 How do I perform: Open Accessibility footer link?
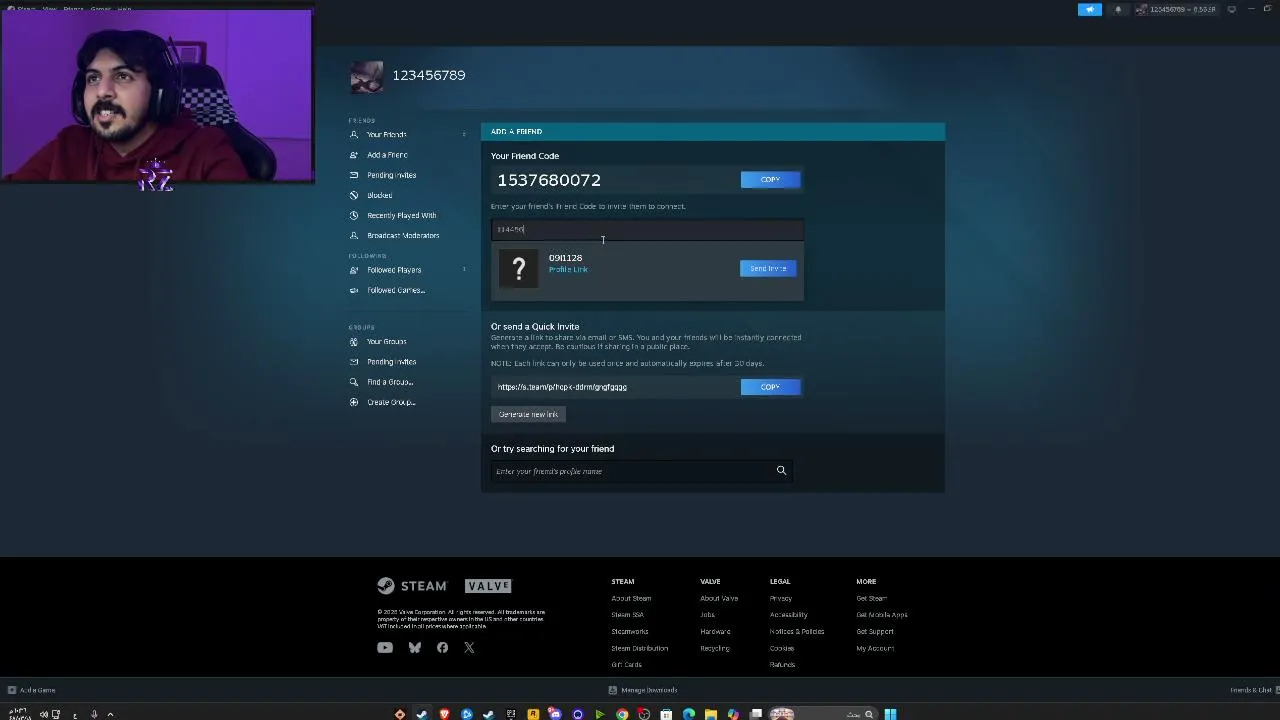789,615
